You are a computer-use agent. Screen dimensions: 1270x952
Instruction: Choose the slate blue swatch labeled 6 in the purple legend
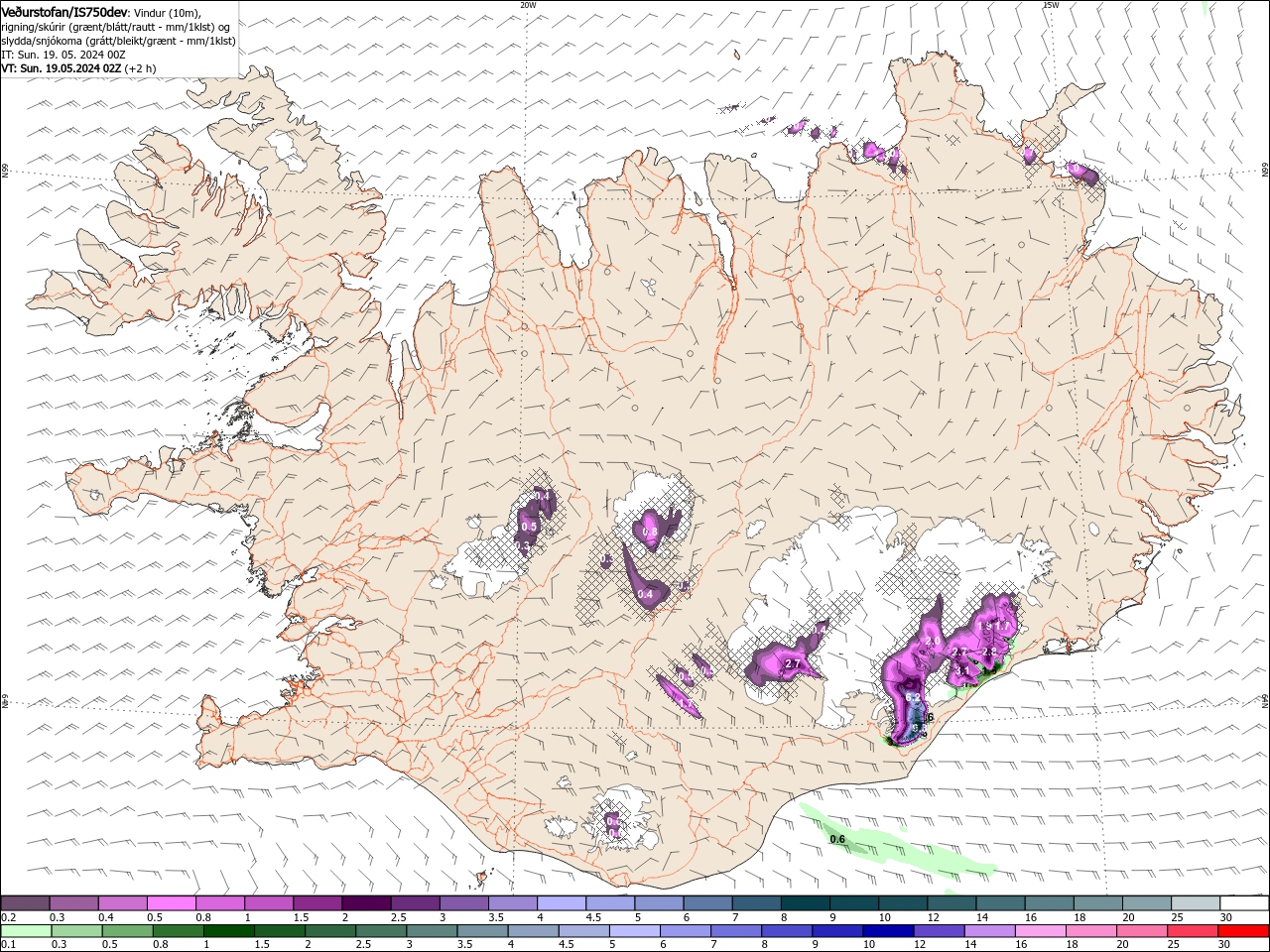point(708,903)
